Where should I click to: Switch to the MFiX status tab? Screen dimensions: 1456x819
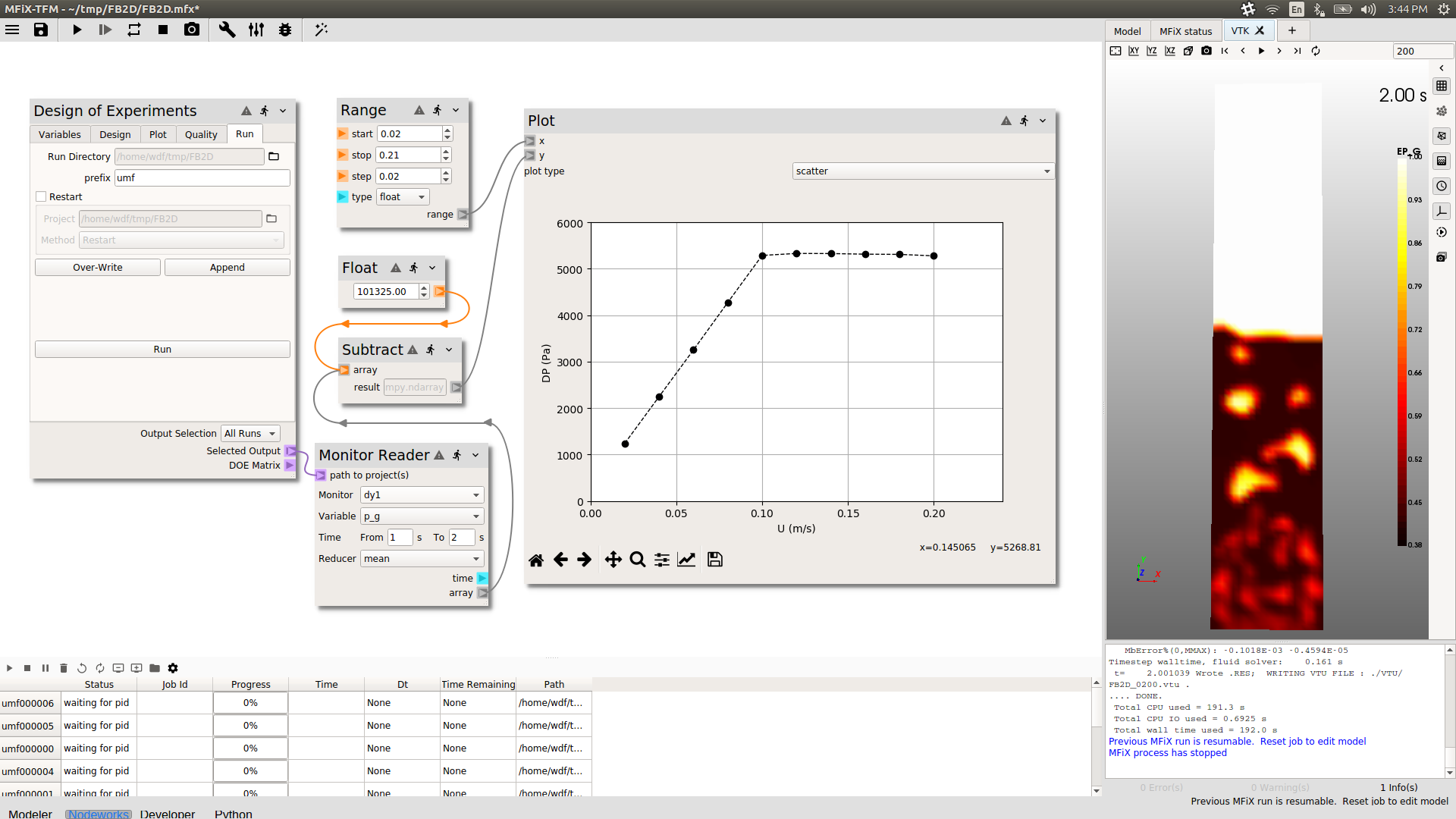click(x=1185, y=31)
